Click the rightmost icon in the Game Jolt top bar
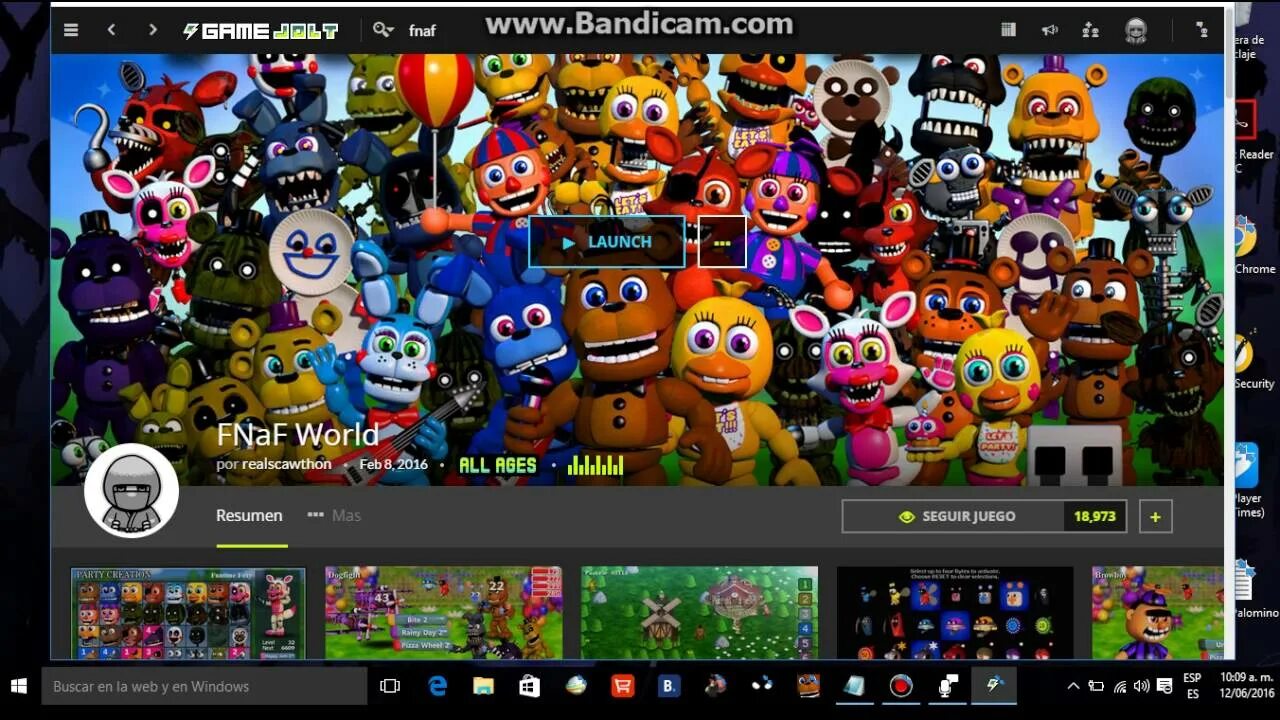 [1201, 30]
